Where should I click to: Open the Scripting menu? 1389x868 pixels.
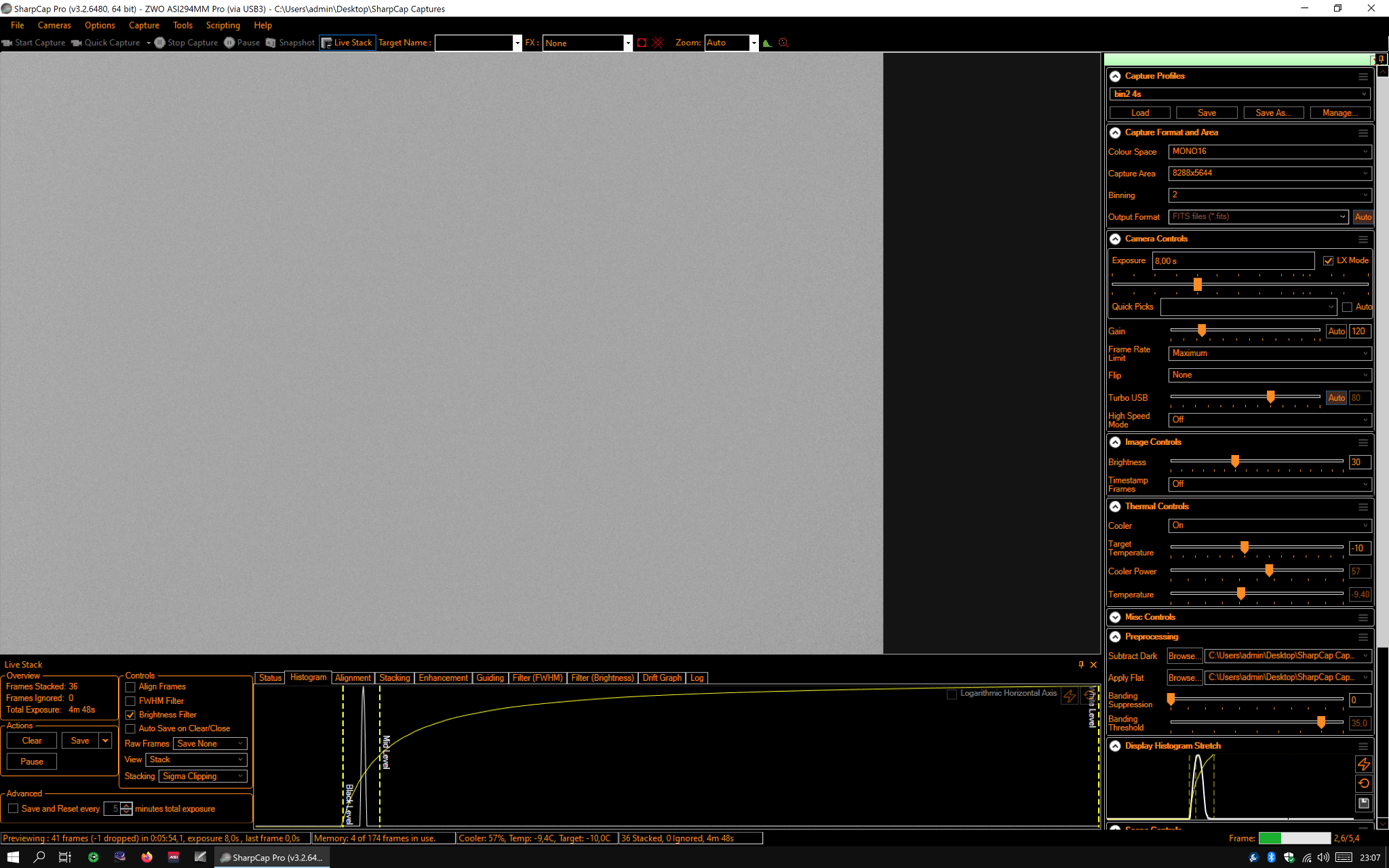pos(222,25)
